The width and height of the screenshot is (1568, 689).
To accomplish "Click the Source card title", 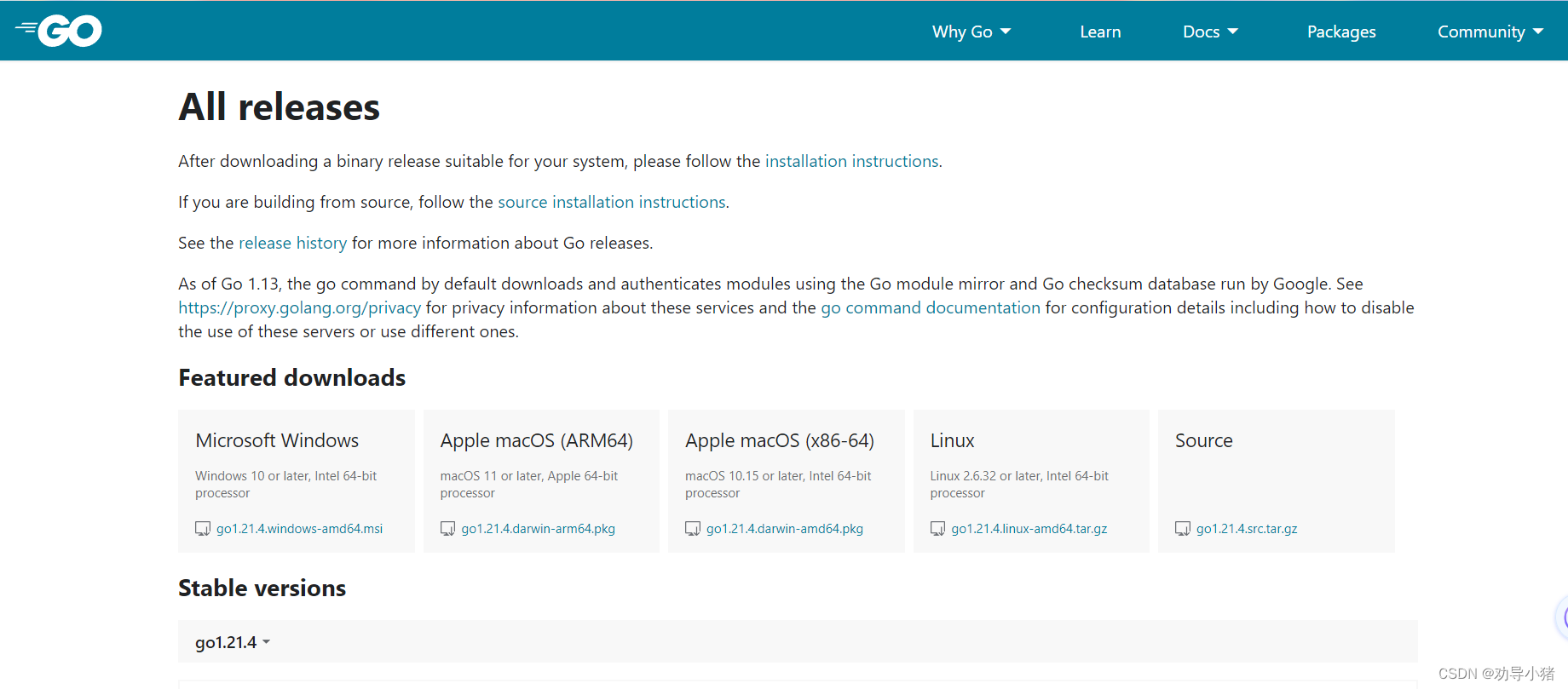I will tap(1203, 440).
